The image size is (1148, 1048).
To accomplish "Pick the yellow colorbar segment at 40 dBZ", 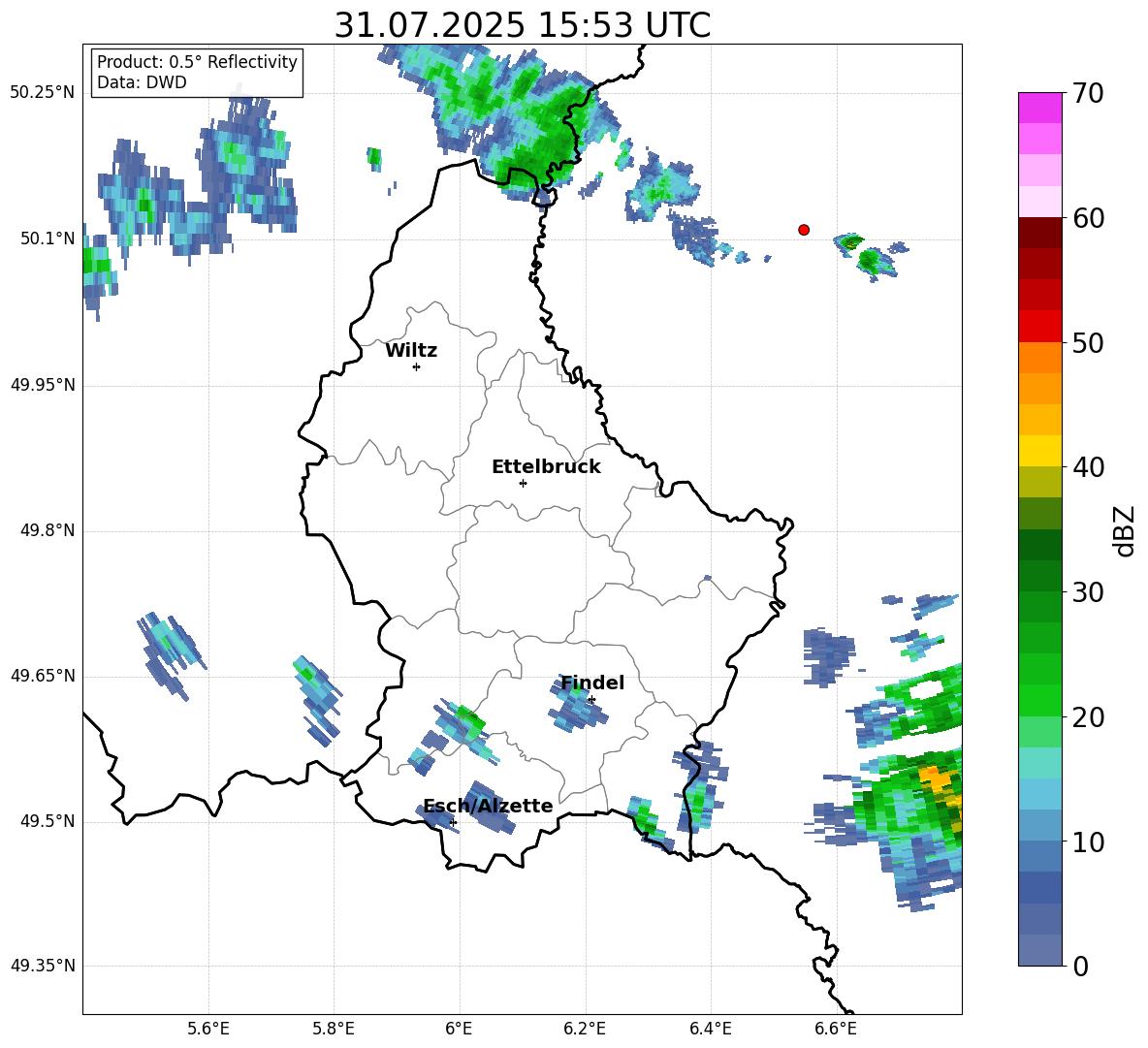I will pos(1039,451).
